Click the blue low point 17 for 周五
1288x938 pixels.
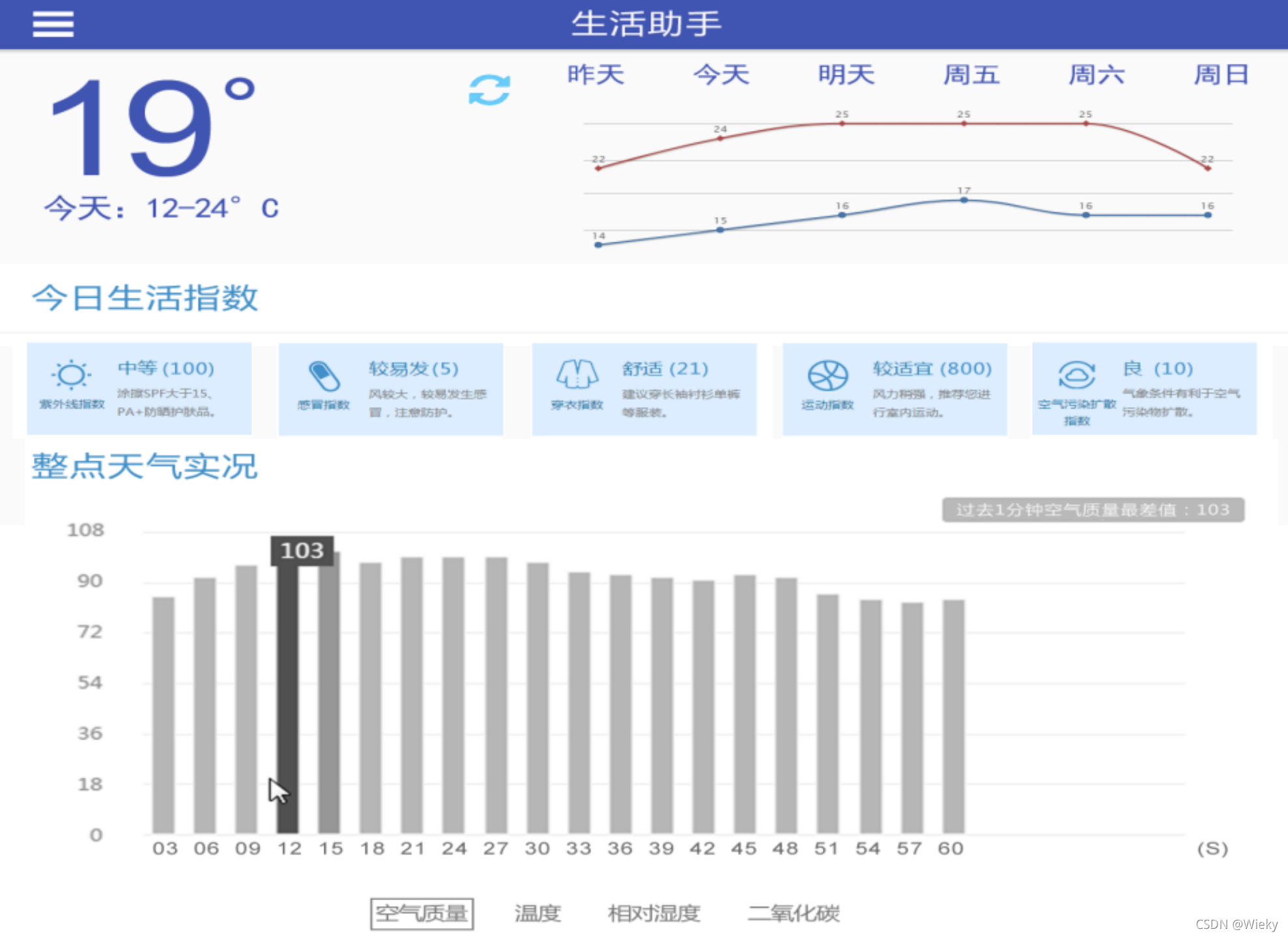[964, 200]
